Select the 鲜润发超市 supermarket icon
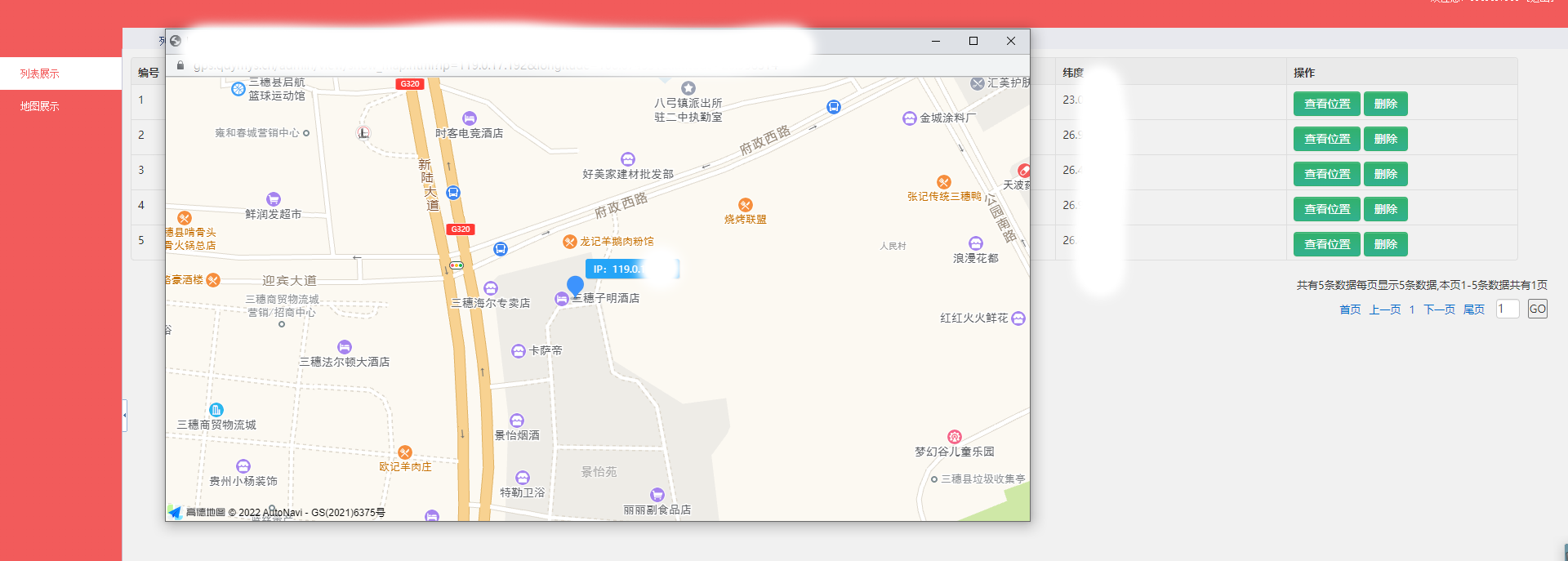1568x561 pixels. [x=274, y=199]
